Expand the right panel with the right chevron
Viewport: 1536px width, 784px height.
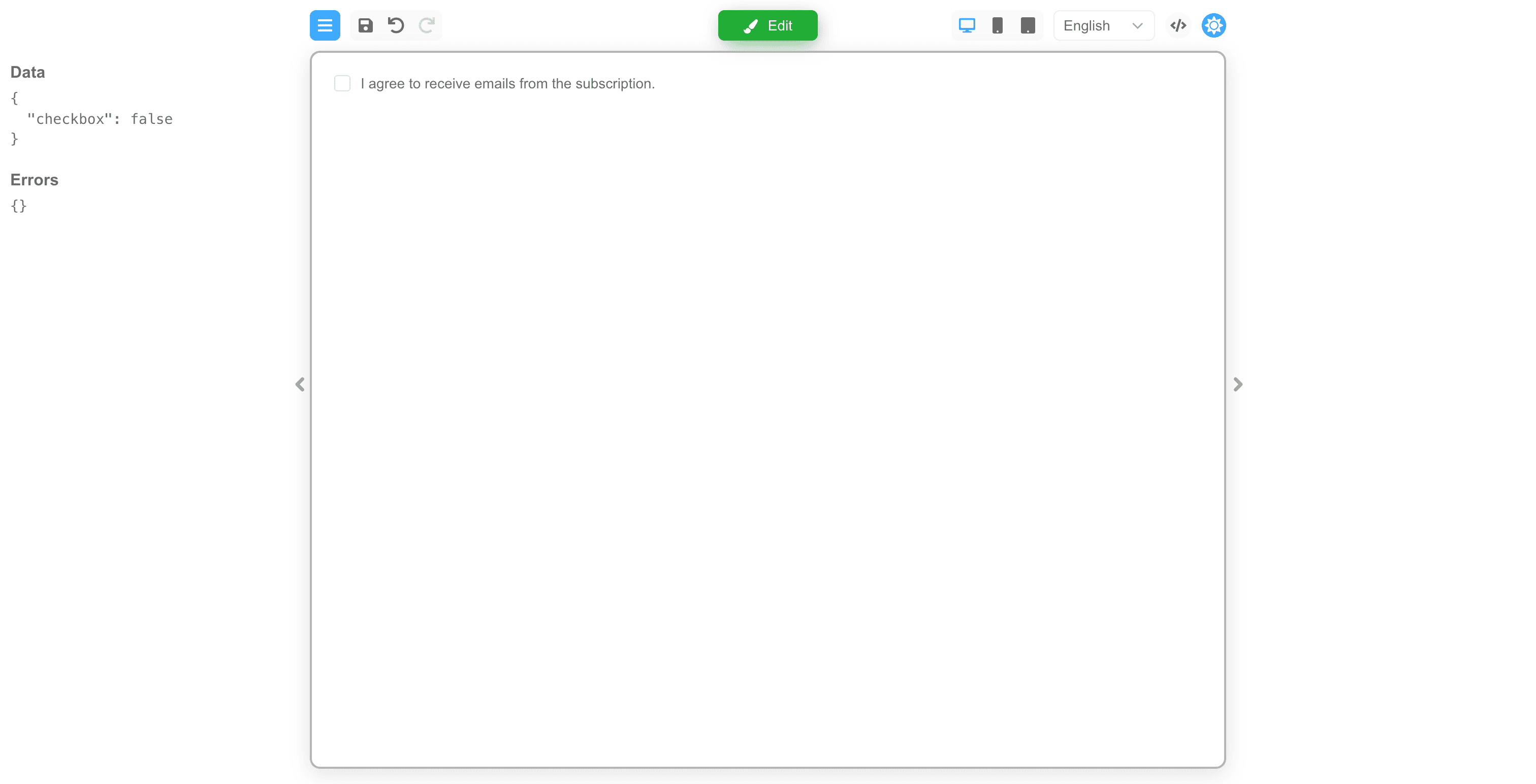click(1238, 384)
